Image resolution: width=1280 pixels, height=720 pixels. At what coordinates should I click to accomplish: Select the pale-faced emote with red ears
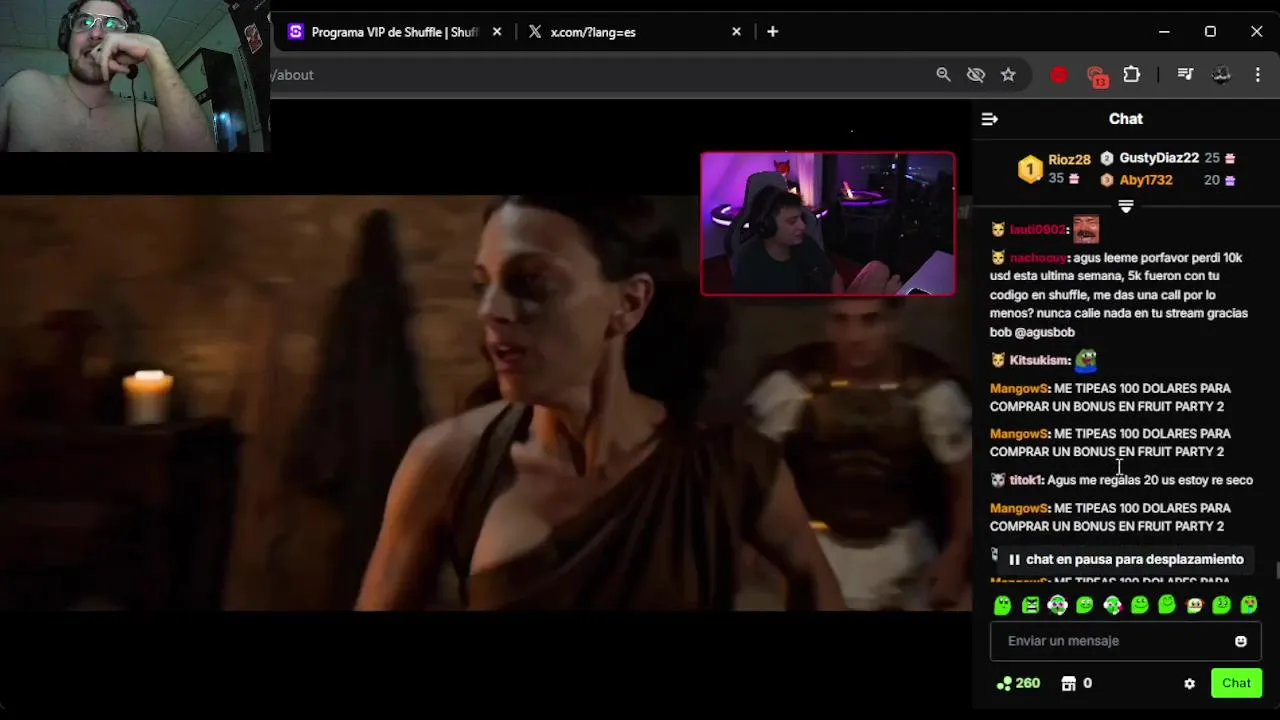click(1194, 605)
